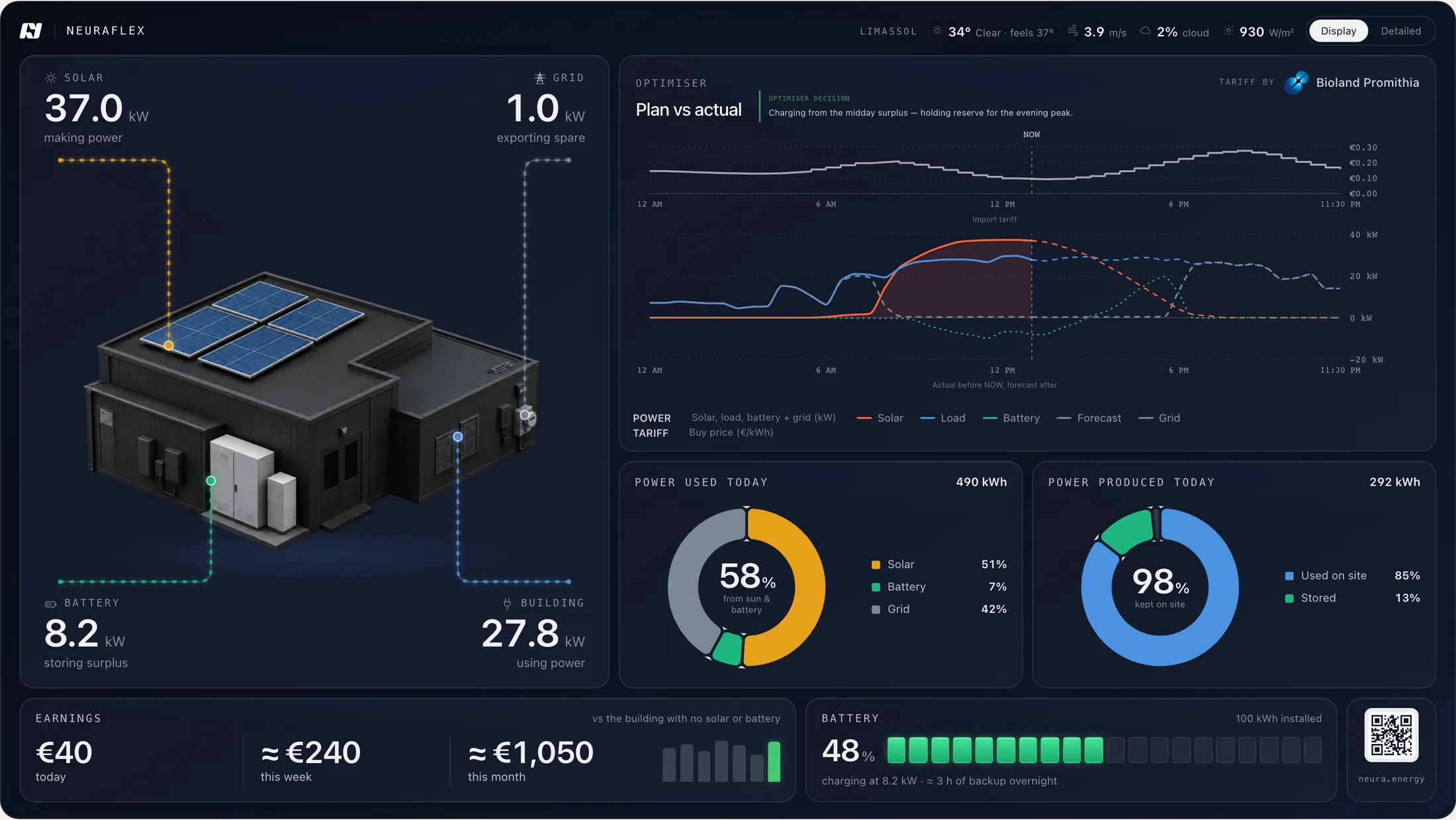The width and height of the screenshot is (1456, 820).
Task: Toggle the Solar series in chart legend
Action: (880, 418)
